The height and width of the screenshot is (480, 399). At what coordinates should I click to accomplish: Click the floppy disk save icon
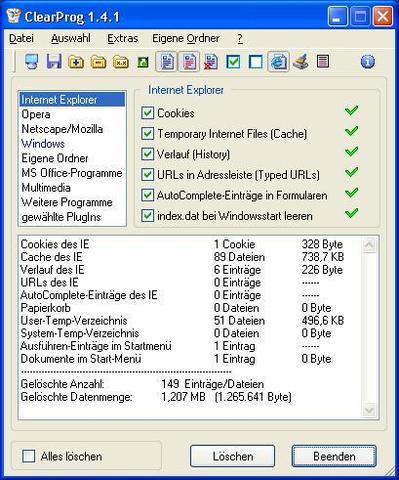click(x=54, y=62)
